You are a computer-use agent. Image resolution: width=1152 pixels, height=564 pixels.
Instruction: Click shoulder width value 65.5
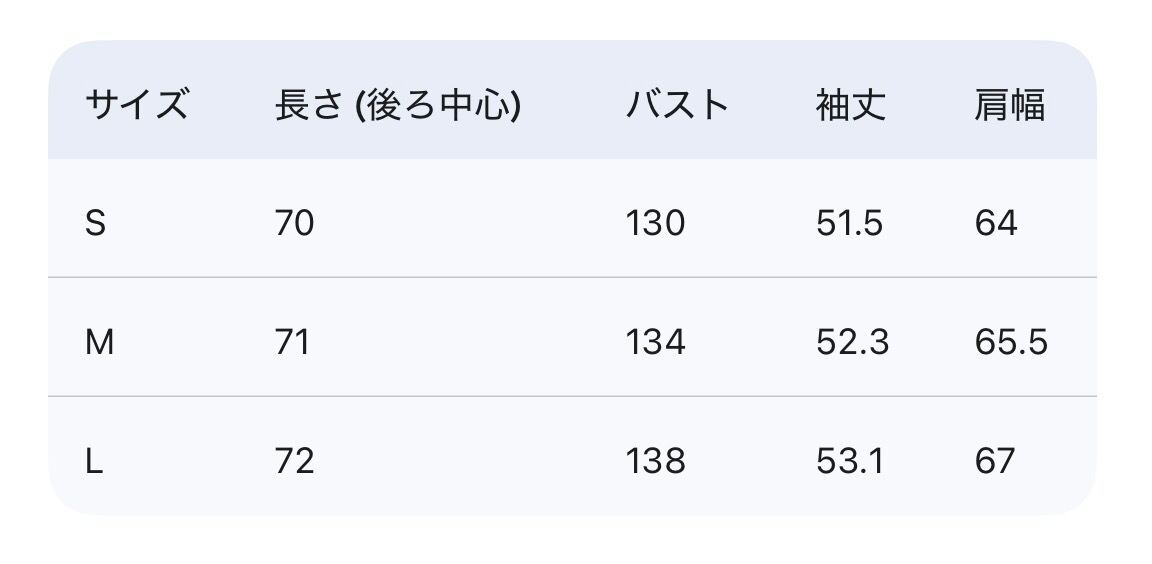click(x=1011, y=343)
